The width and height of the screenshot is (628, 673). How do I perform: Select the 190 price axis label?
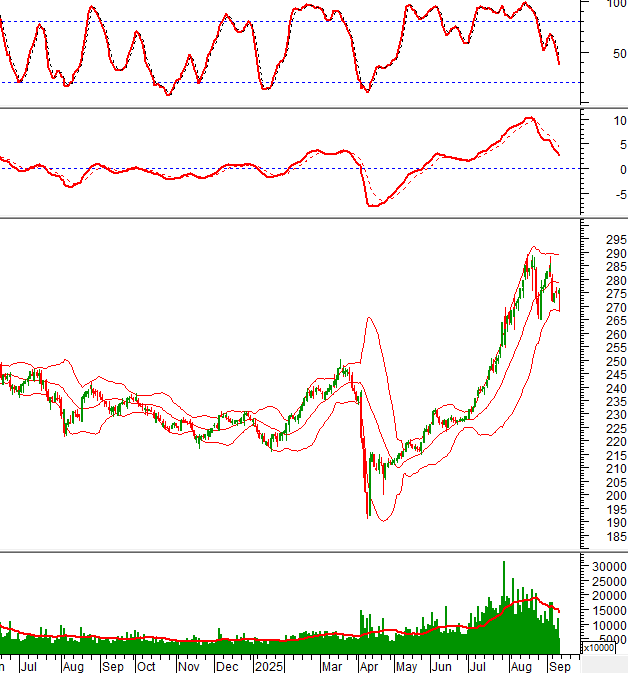616,523
